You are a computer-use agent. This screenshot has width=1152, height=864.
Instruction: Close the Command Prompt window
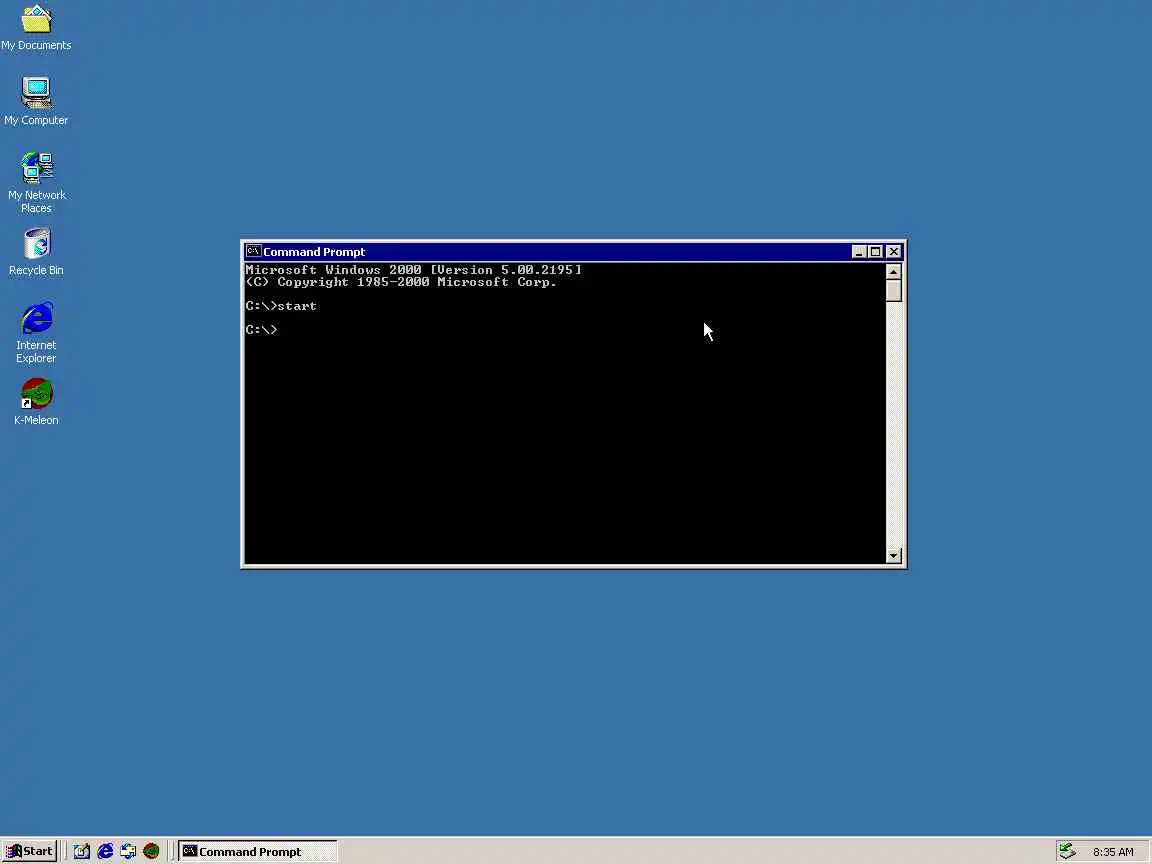pos(894,252)
